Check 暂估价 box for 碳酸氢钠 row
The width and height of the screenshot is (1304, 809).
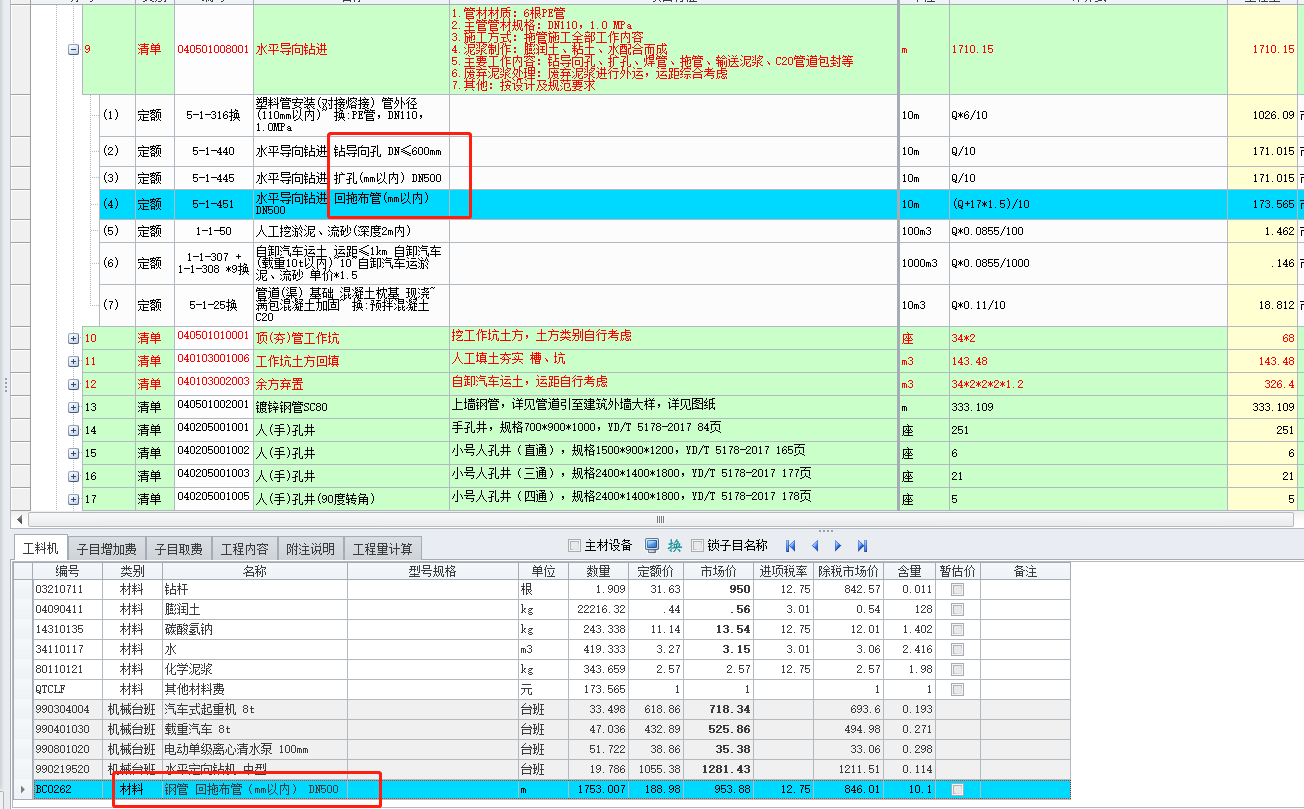(x=958, y=630)
